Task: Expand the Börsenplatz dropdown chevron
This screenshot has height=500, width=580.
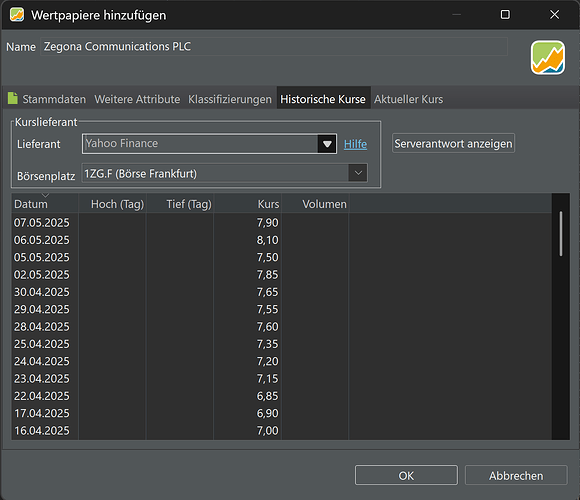Action: [358, 173]
